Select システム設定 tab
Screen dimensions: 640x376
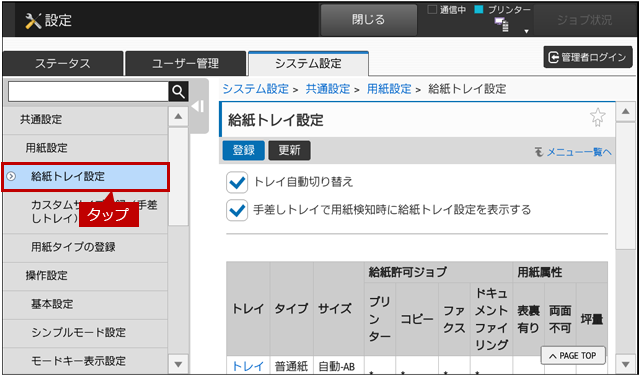click(308, 63)
